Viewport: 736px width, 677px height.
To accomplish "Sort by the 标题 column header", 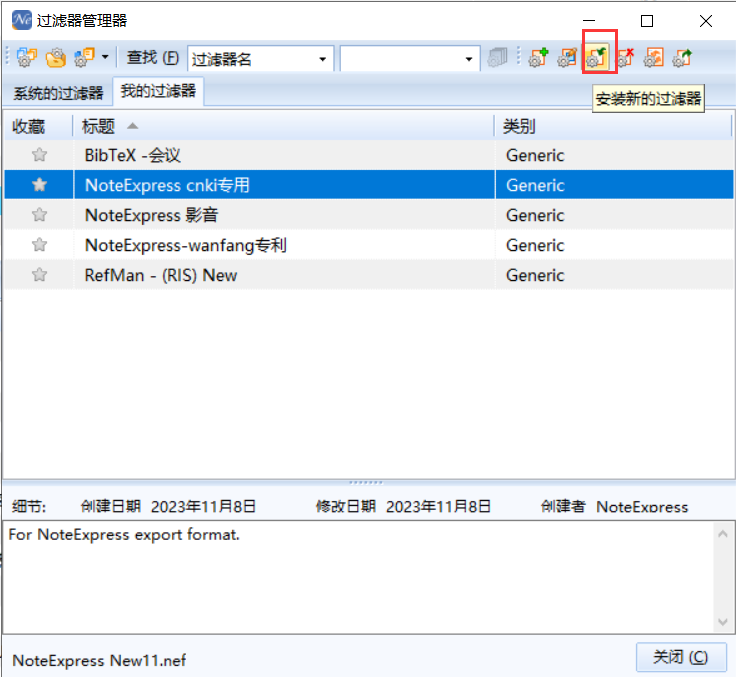I will [x=284, y=126].
